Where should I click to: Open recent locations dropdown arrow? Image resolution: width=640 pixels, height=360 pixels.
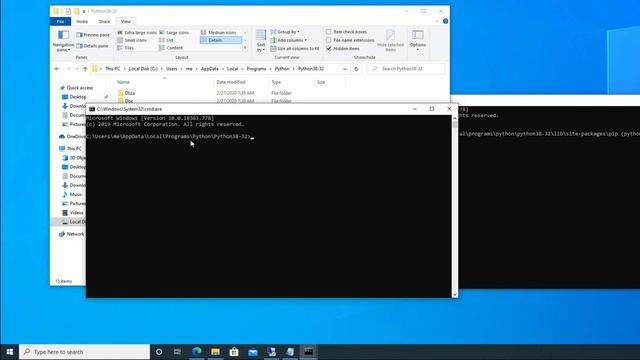[x=77, y=69]
